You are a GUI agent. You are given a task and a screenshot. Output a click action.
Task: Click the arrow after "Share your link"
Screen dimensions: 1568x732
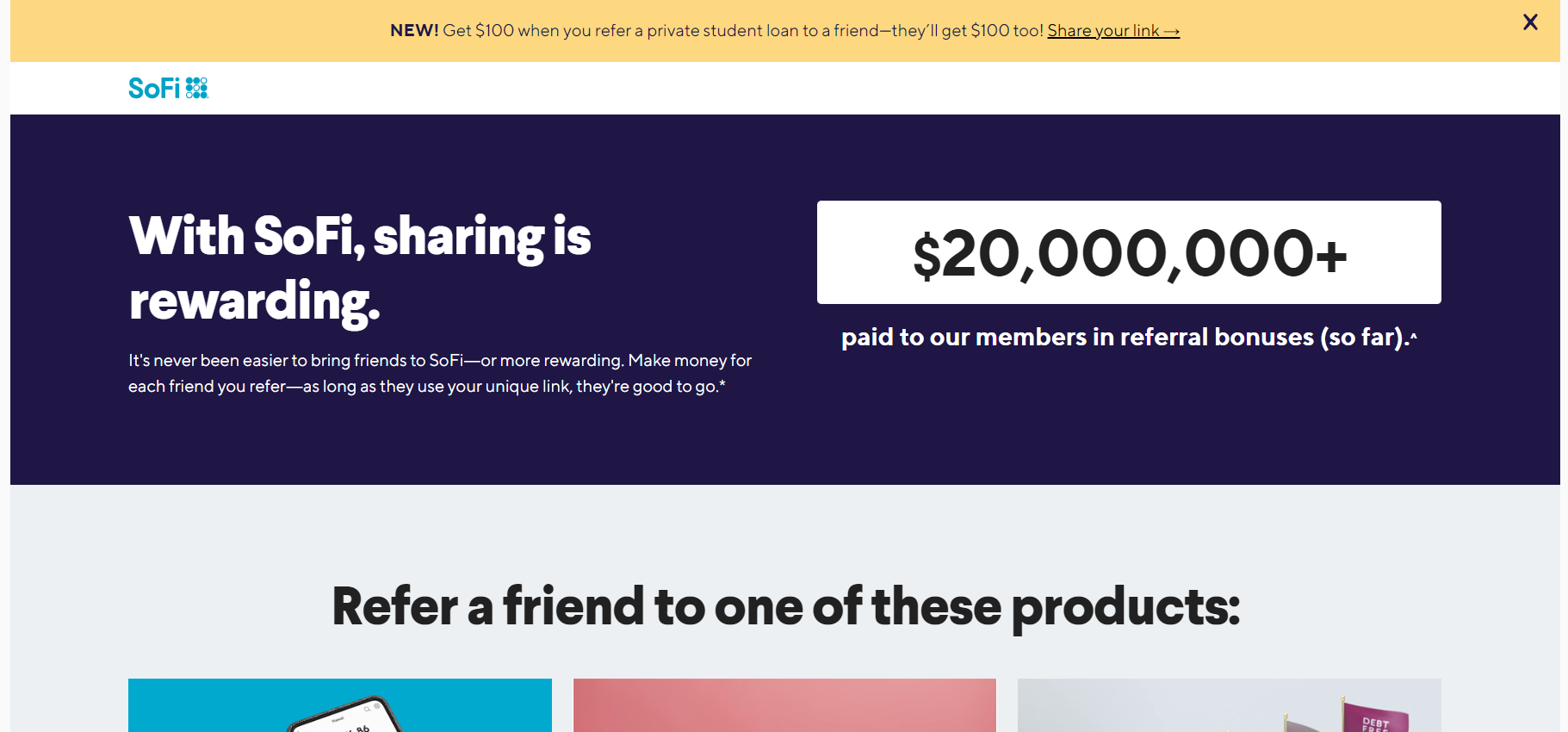[x=1171, y=32]
